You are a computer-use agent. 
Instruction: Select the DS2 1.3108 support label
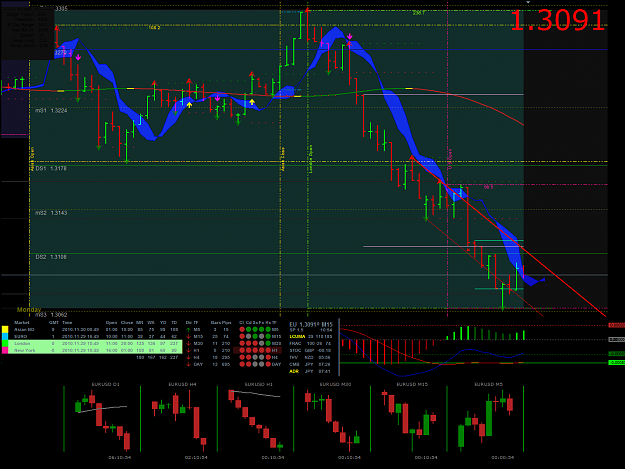click(x=51, y=257)
